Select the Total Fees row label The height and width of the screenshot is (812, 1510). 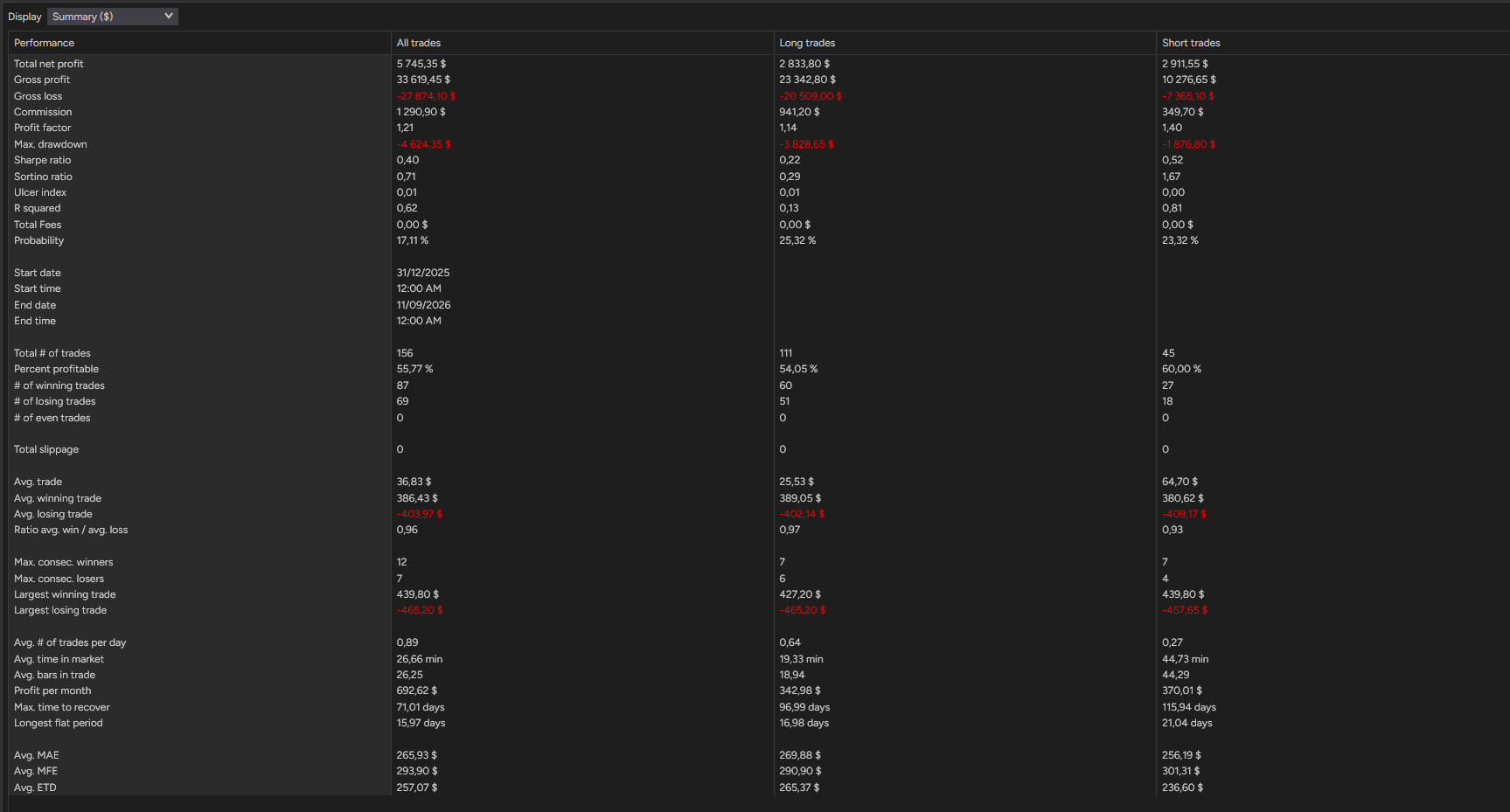coord(38,225)
